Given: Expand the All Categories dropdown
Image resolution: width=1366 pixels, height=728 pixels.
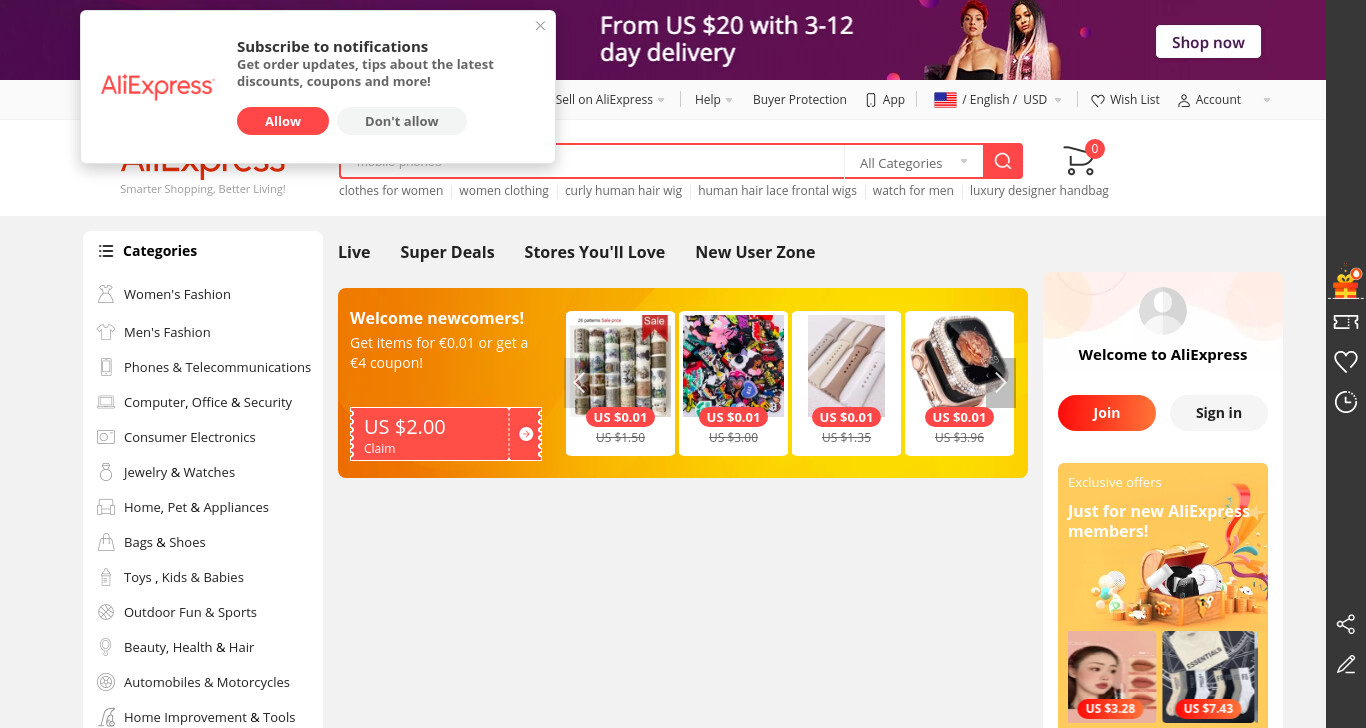Looking at the screenshot, I should (914, 162).
